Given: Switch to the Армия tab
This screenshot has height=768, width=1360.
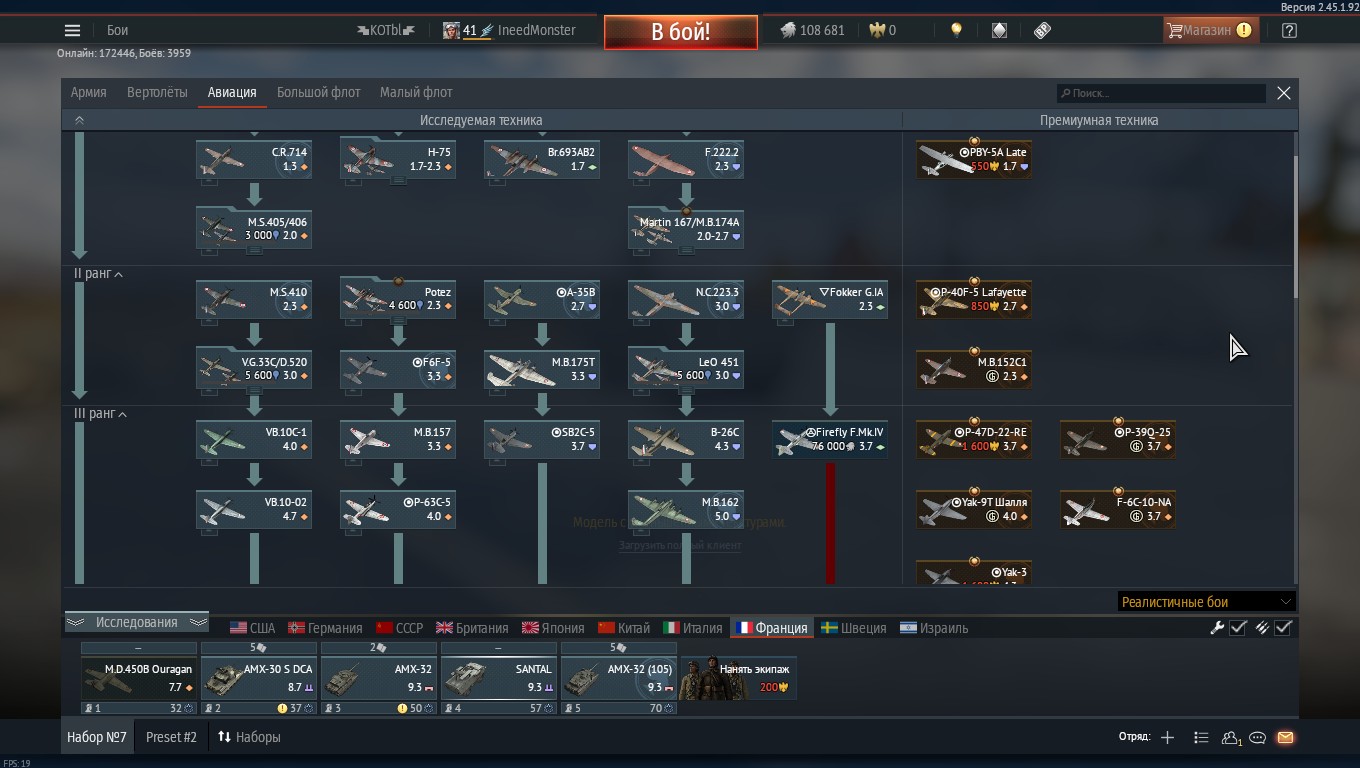Looking at the screenshot, I should pyautogui.click(x=88, y=92).
